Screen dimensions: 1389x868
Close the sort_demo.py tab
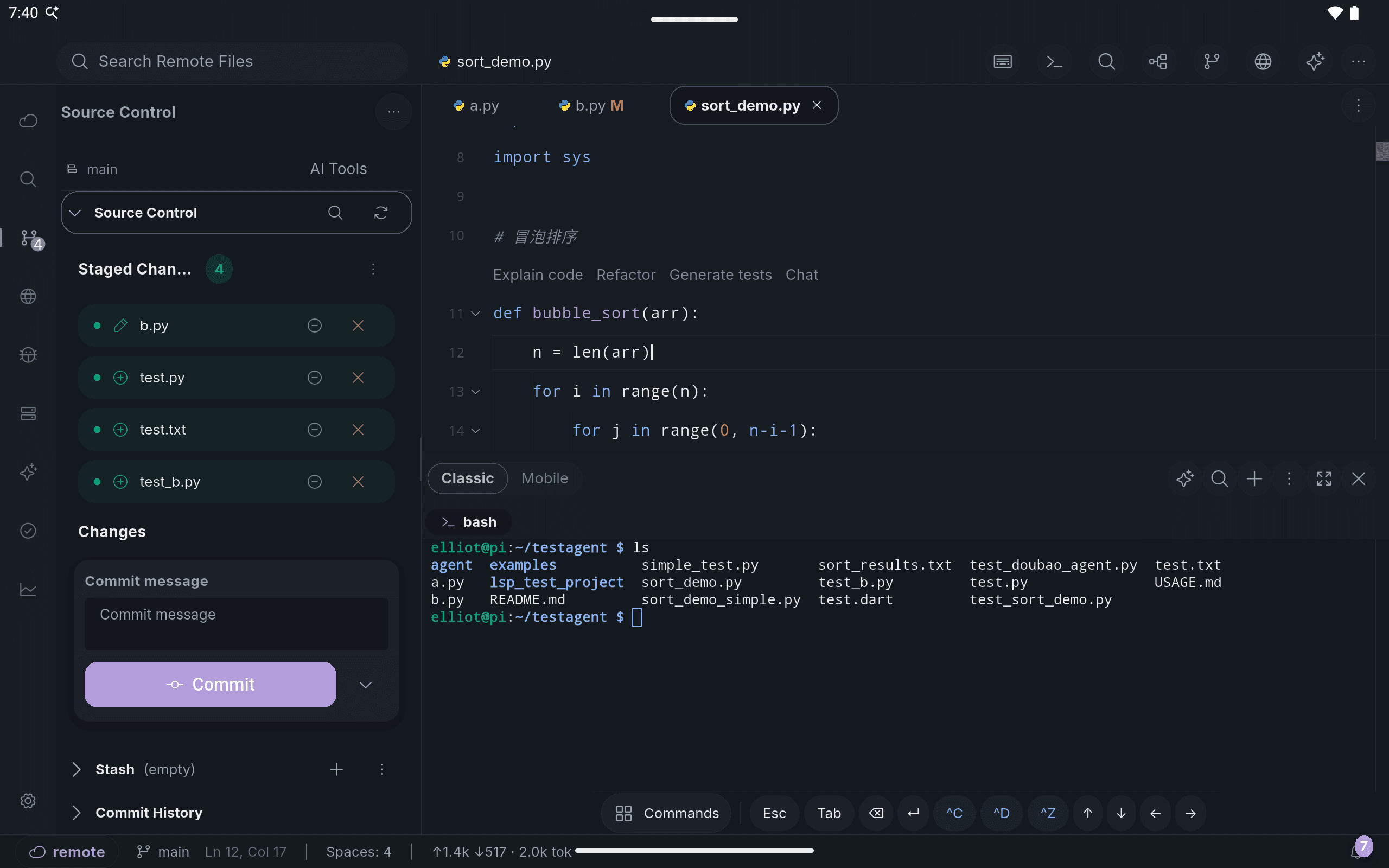tap(817, 105)
